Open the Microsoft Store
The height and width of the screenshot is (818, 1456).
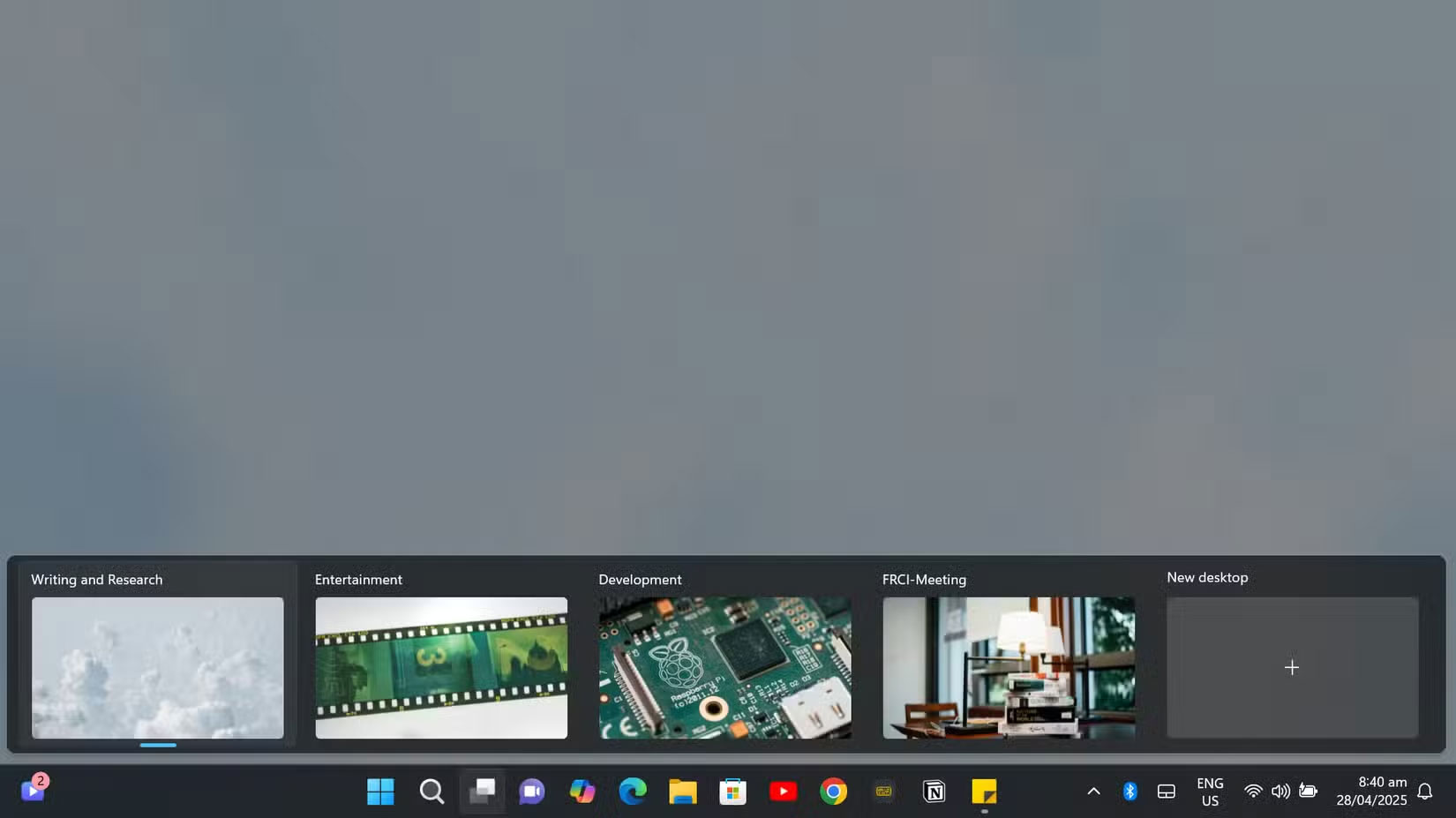point(732,792)
